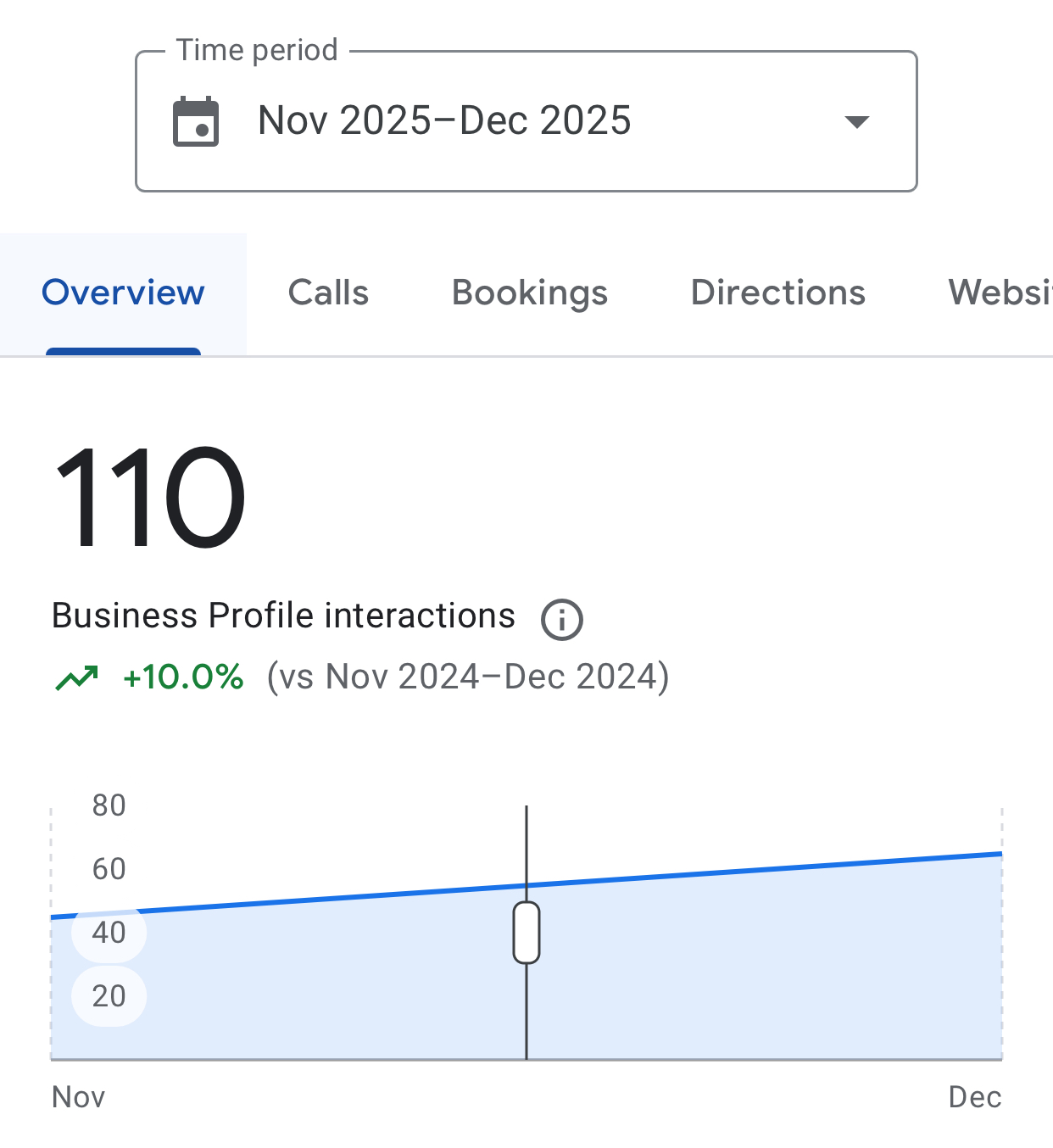Screen dimensions: 1053x1148
Task: Select the Directions tab
Action: click(x=777, y=293)
